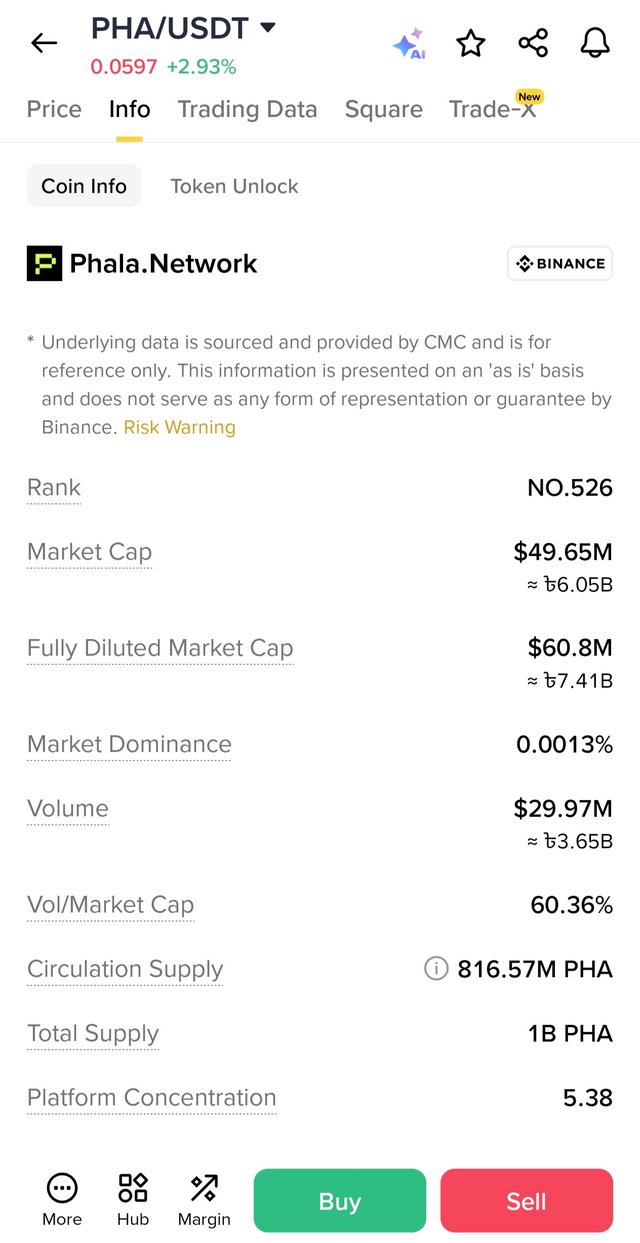Screen dimensions: 640x1243
Task: Select the Coin Info toggle
Action: click(84, 186)
